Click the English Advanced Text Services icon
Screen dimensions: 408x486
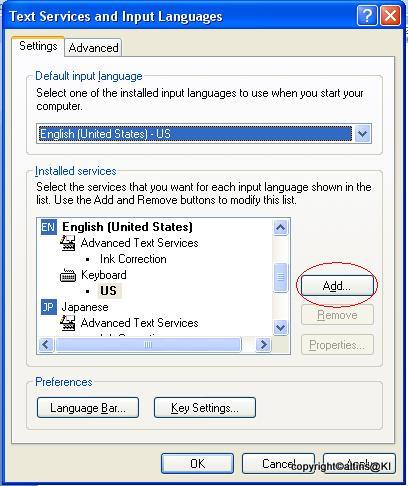(68, 243)
